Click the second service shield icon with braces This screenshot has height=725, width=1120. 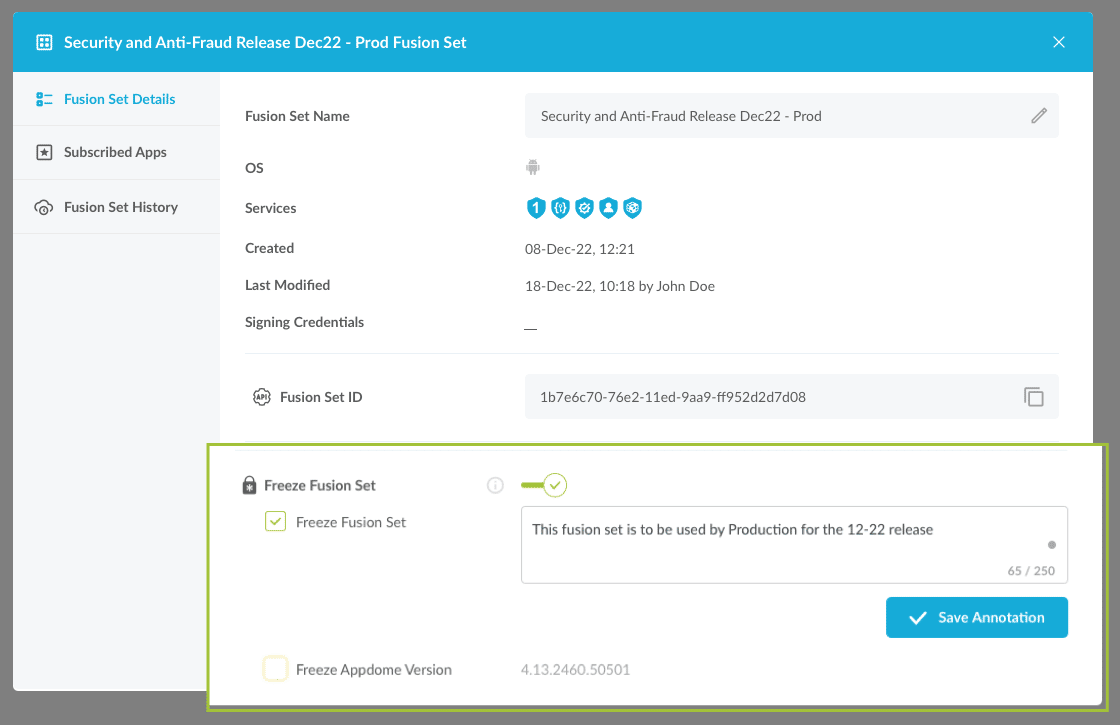(560, 208)
